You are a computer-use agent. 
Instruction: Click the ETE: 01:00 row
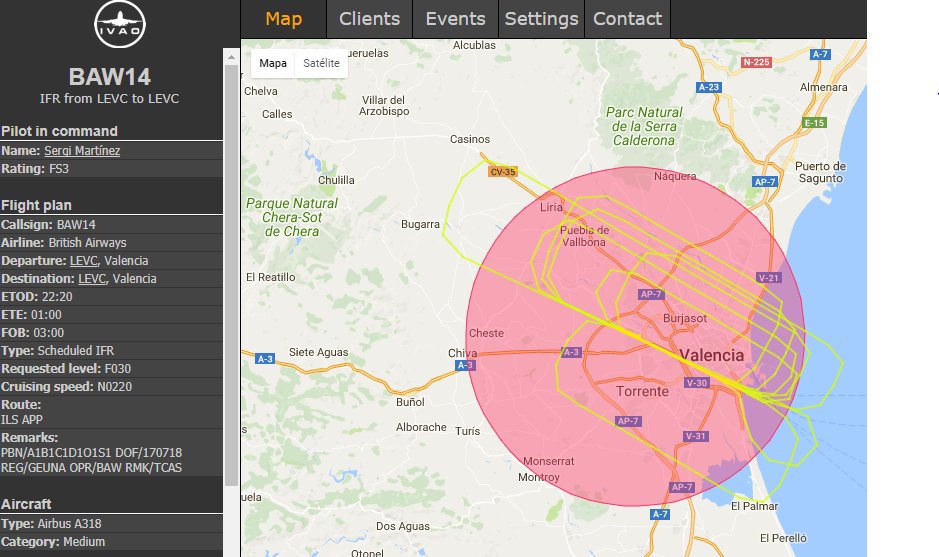pos(111,314)
